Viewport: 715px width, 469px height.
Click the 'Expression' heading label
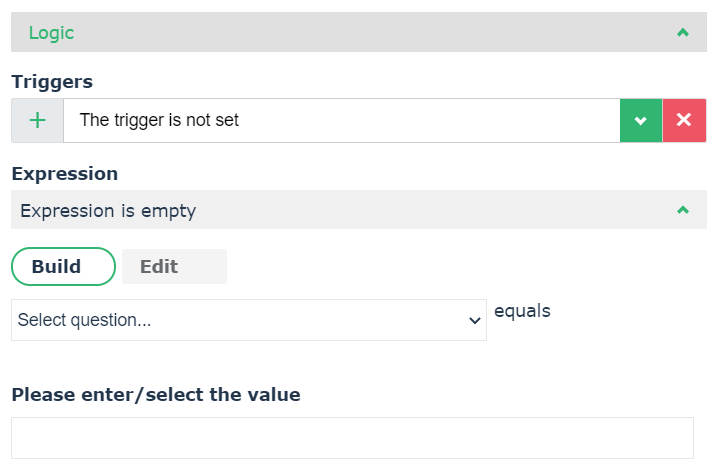click(65, 173)
